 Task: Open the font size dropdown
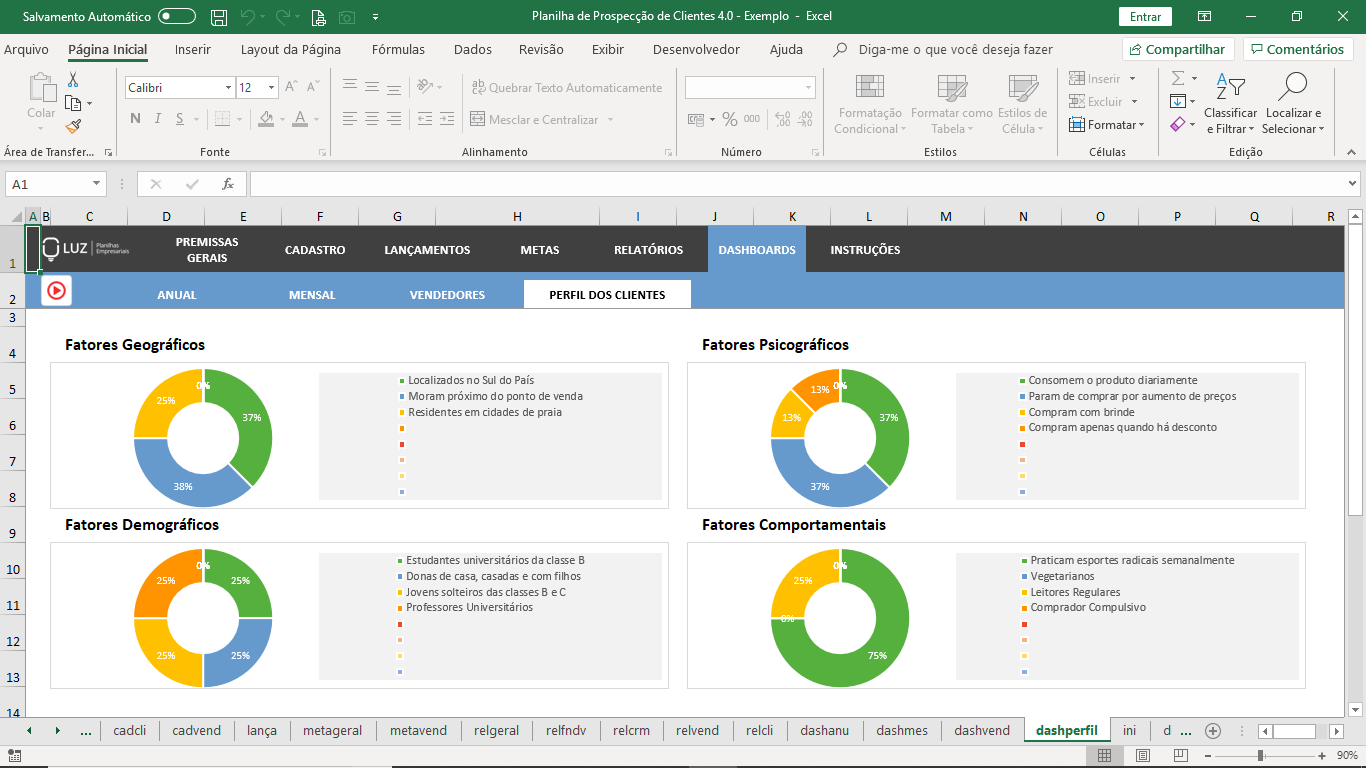[x=271, y=88]
